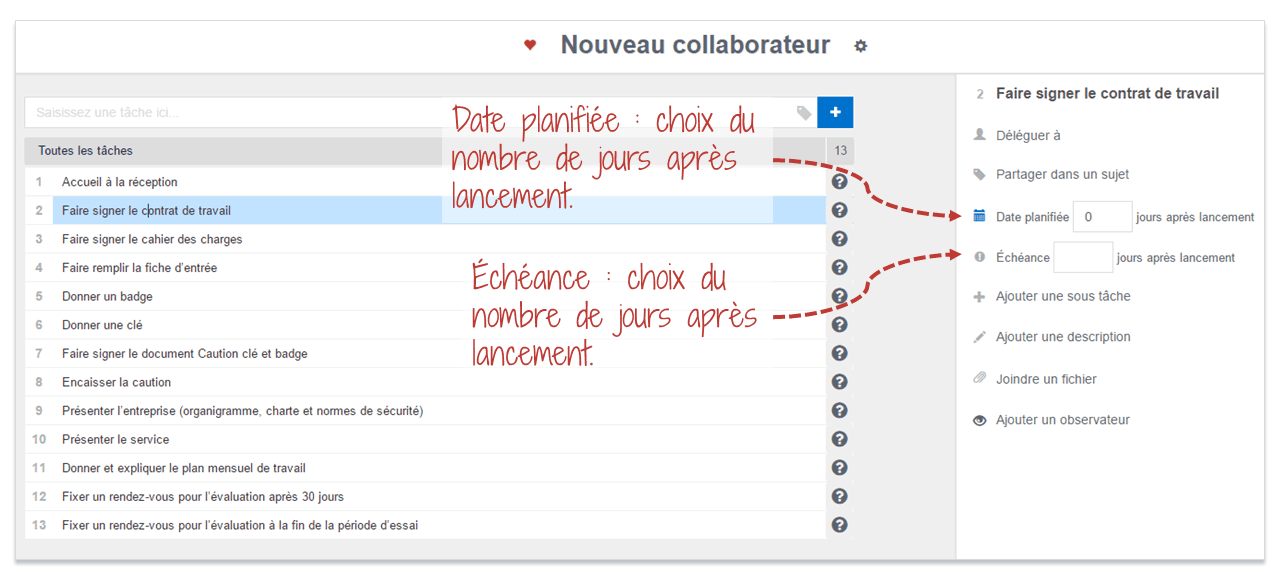Click help icon for Accueil à la réception
This screenshot has height=585, width=1280.
point(840,182)
